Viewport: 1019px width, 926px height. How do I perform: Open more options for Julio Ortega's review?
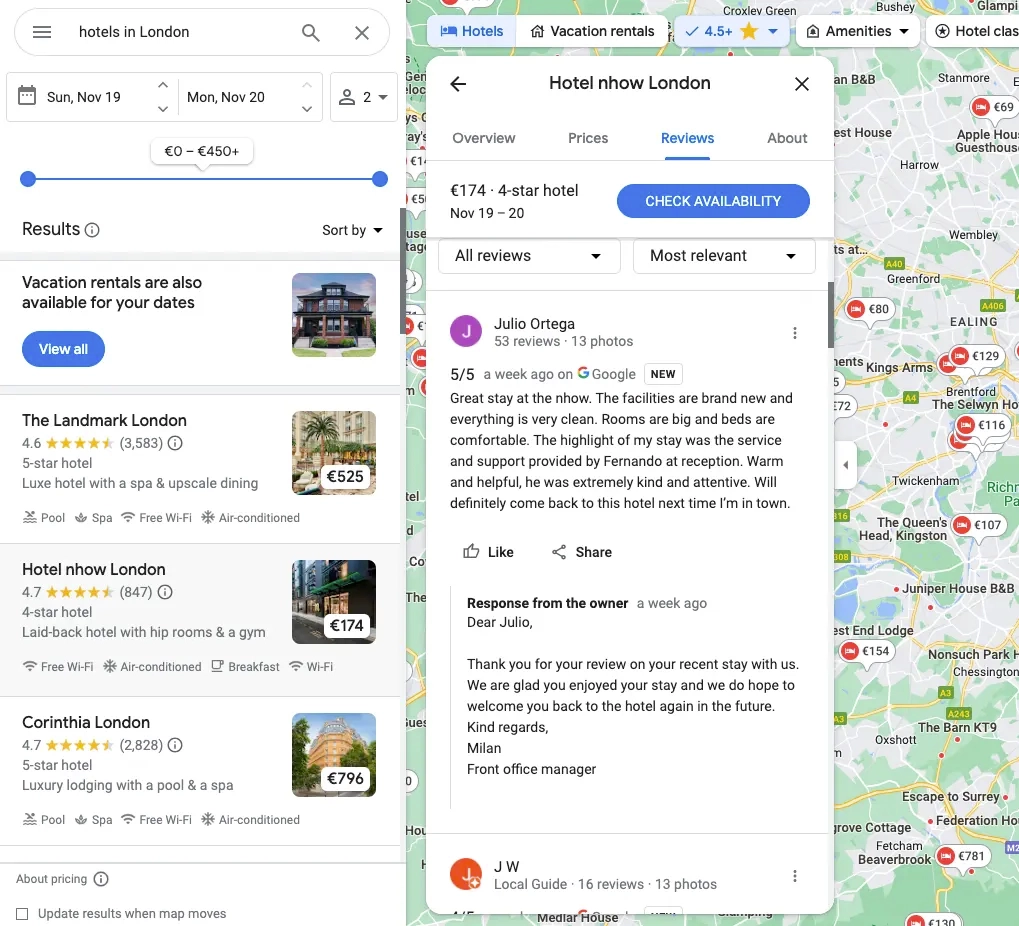click(x=794, y=333)
